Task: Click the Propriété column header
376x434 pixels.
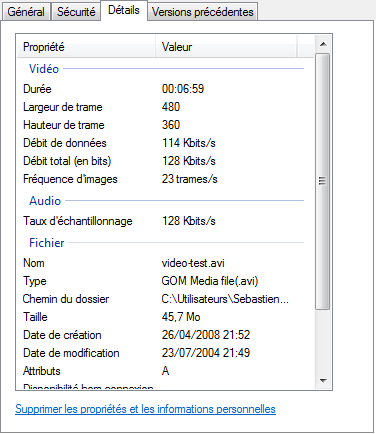Action: pyautogui.click(x=86, y=47)
